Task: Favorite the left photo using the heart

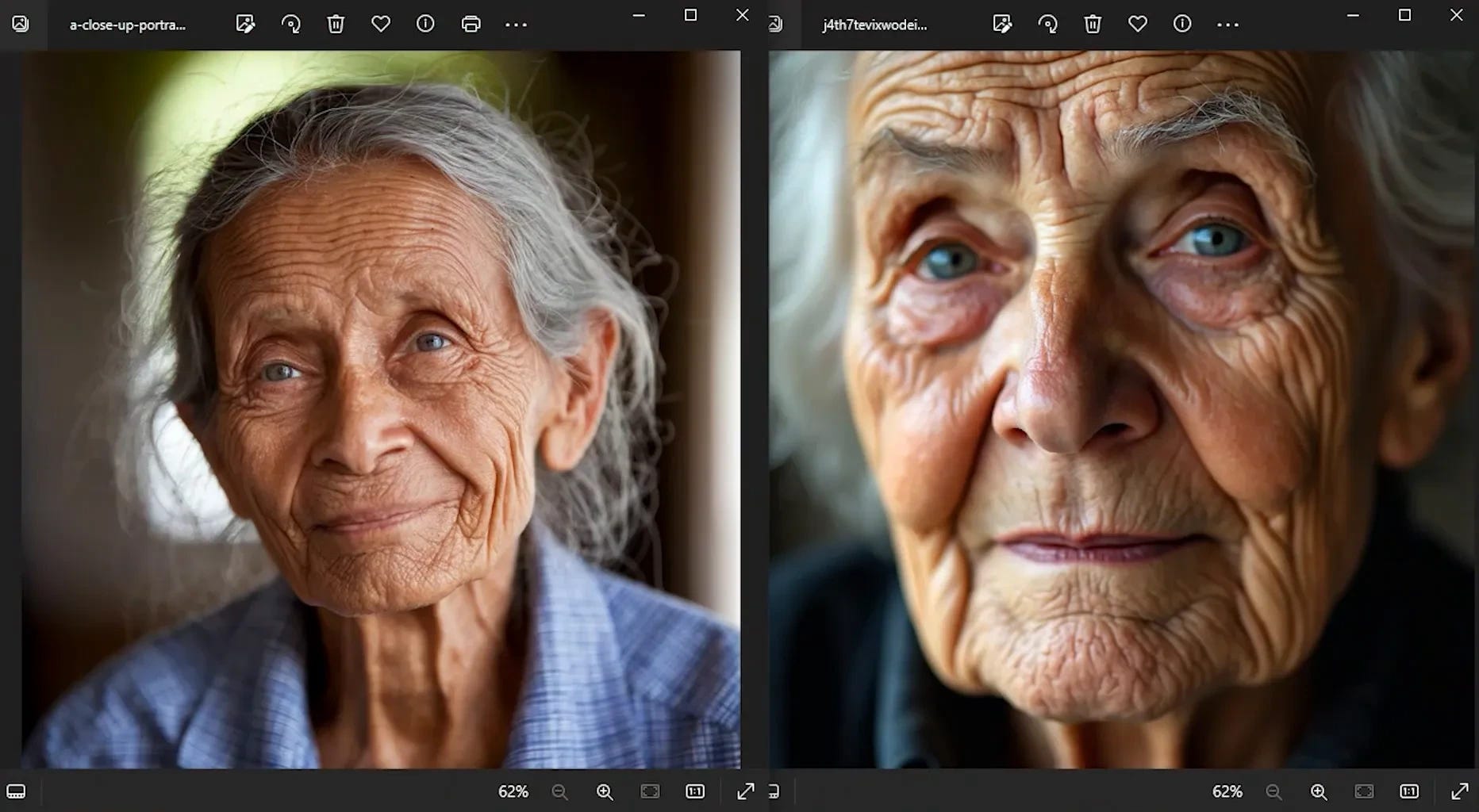Action: 381,24
